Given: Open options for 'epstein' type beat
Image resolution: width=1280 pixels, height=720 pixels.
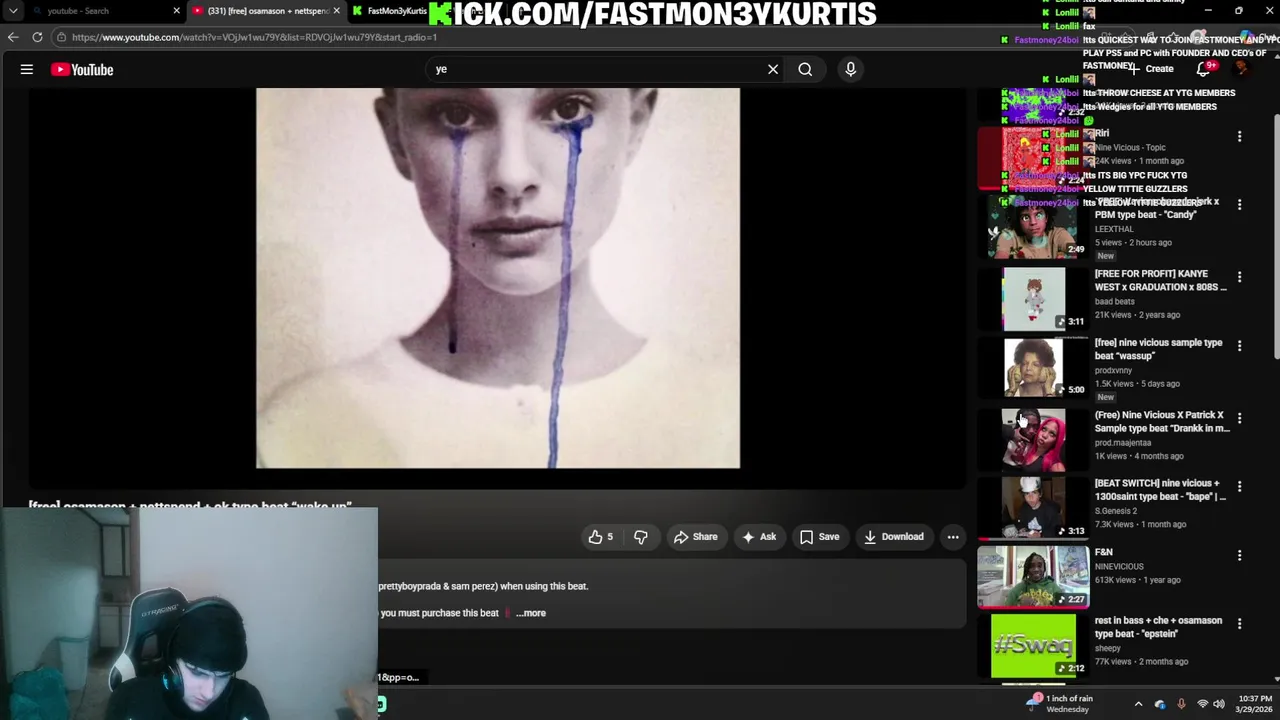Looking at the screenshot, I should (x=1239, y=623).
